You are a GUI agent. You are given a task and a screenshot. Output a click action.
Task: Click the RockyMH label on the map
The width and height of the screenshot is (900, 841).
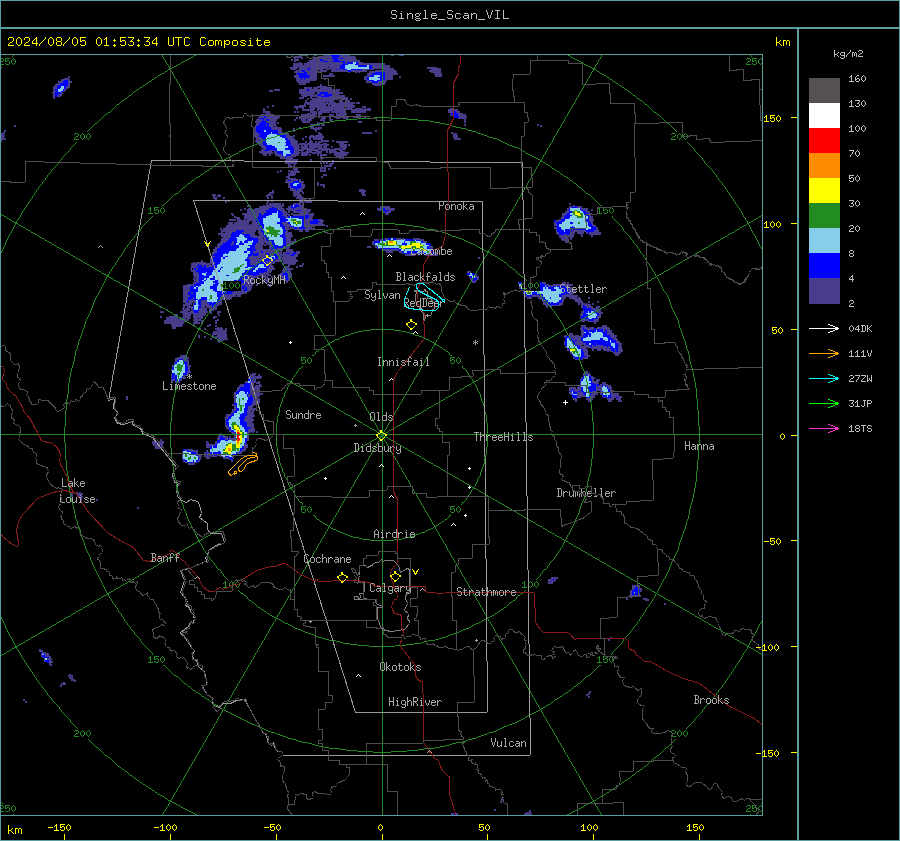(x=264, y=280)
